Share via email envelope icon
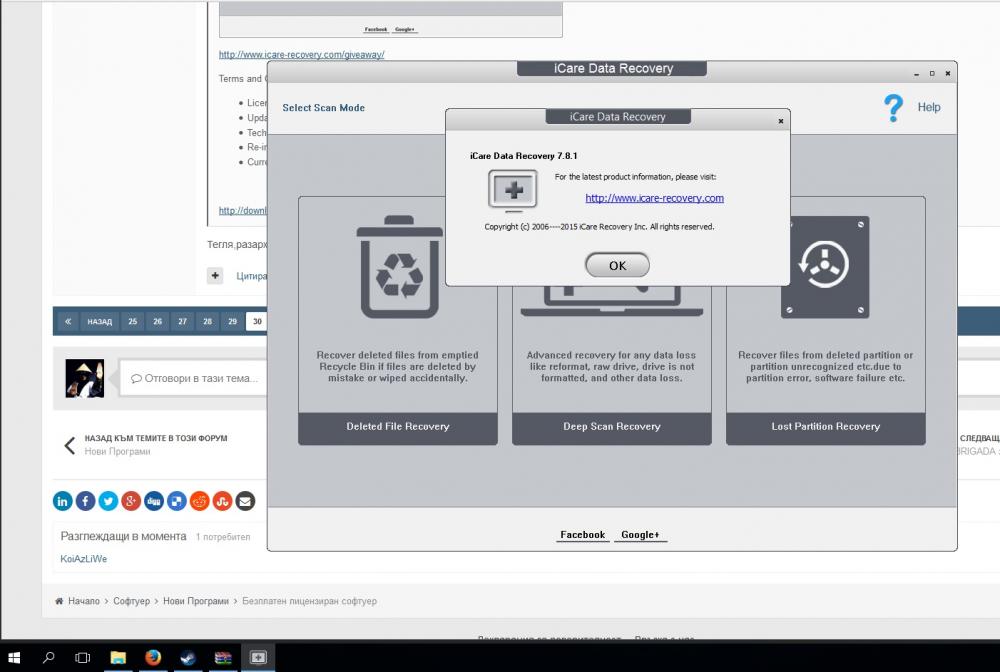 coord(245,501)
